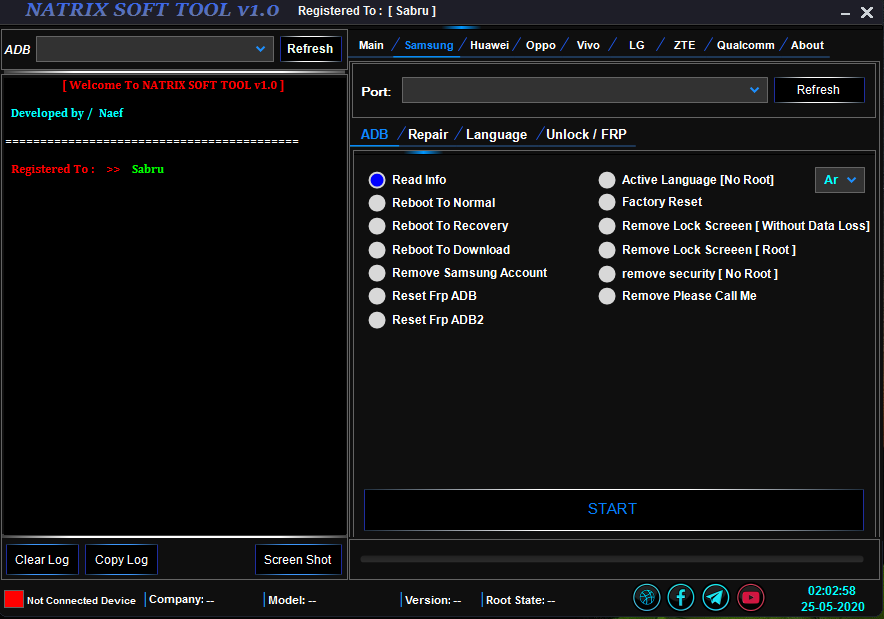Image resolution: width=884 pixels, height=619 pixels.
Task: Minimize the NATRIX SOFT TOOL window
Action: tap(845, 12)
